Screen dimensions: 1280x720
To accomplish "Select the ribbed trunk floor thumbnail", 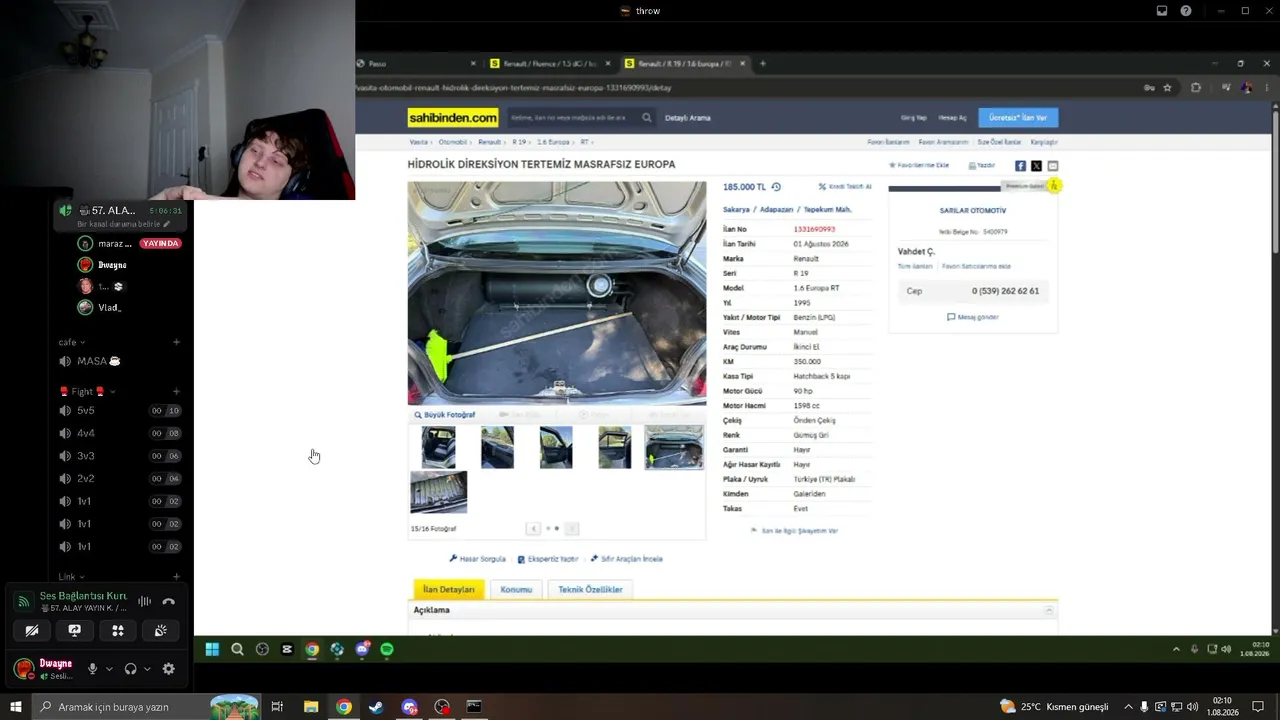I will [x=438, y=492].
